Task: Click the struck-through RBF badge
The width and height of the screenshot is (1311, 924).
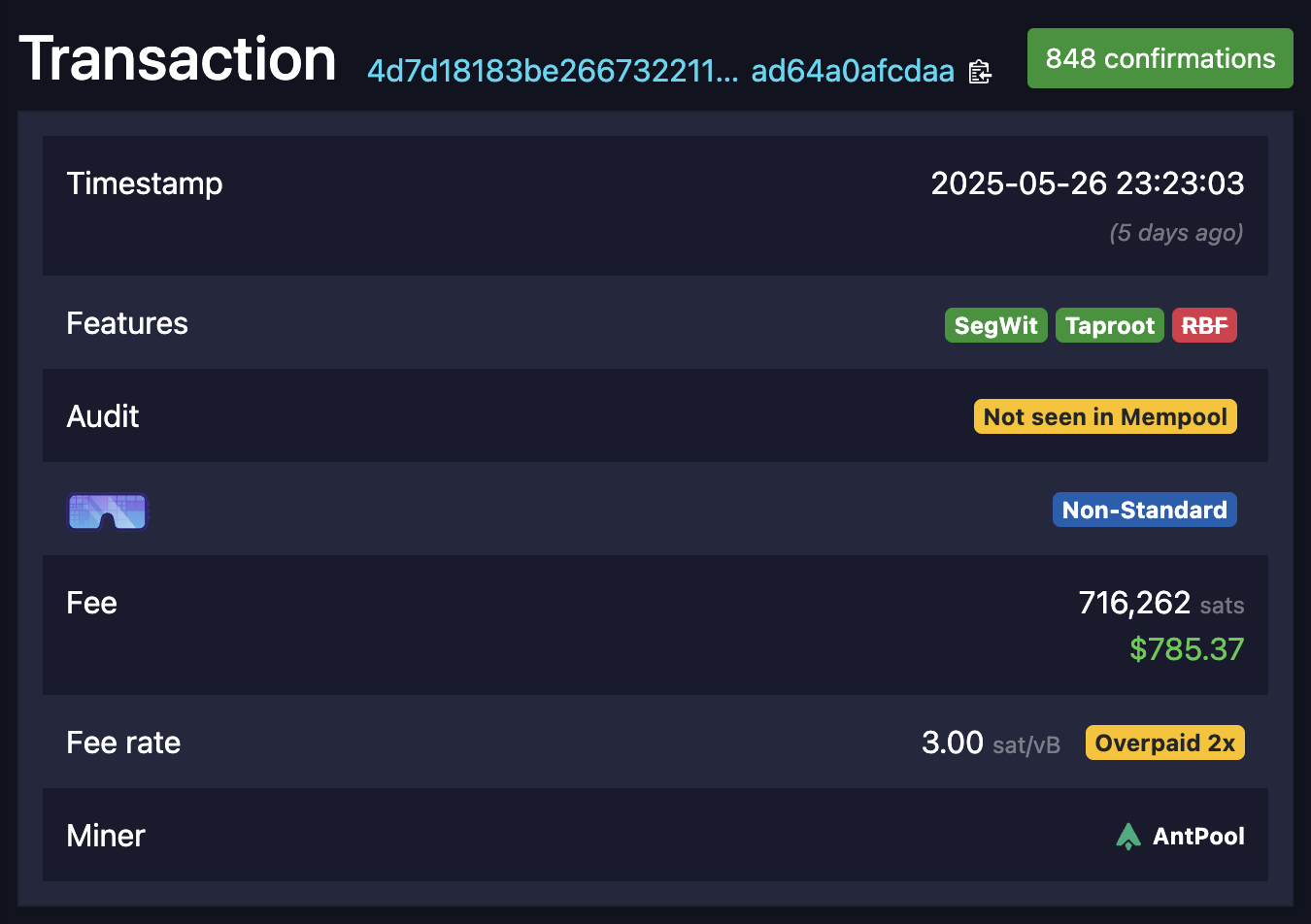Action: point(1204,325)
